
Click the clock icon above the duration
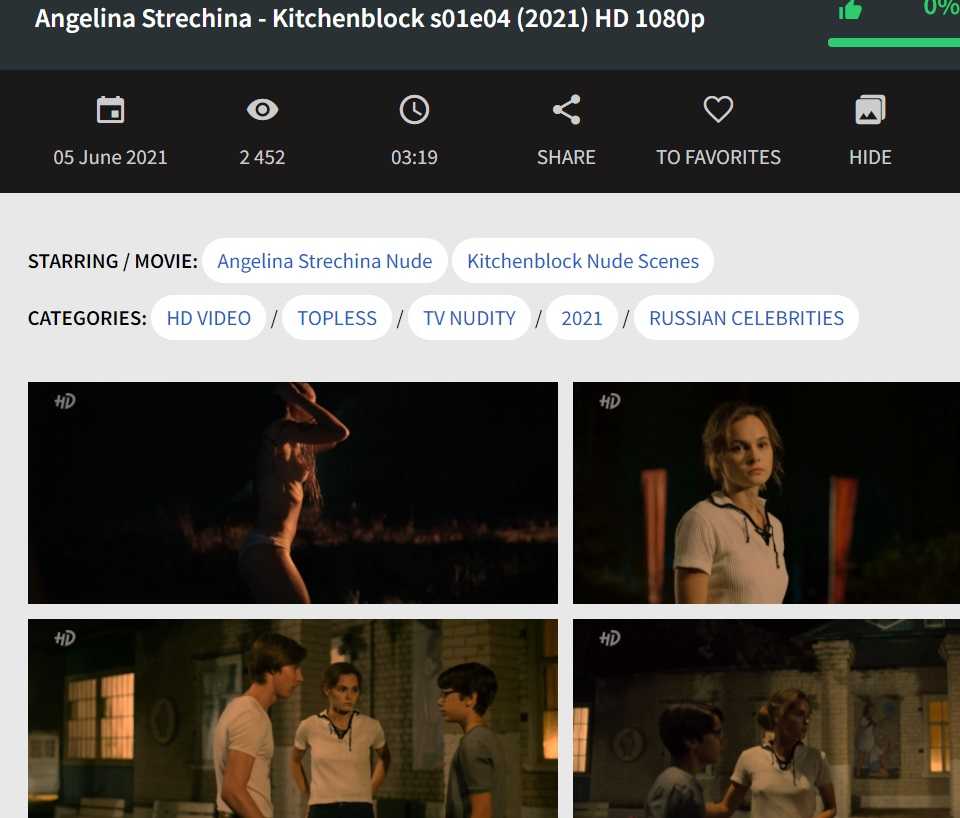[414, 110]
